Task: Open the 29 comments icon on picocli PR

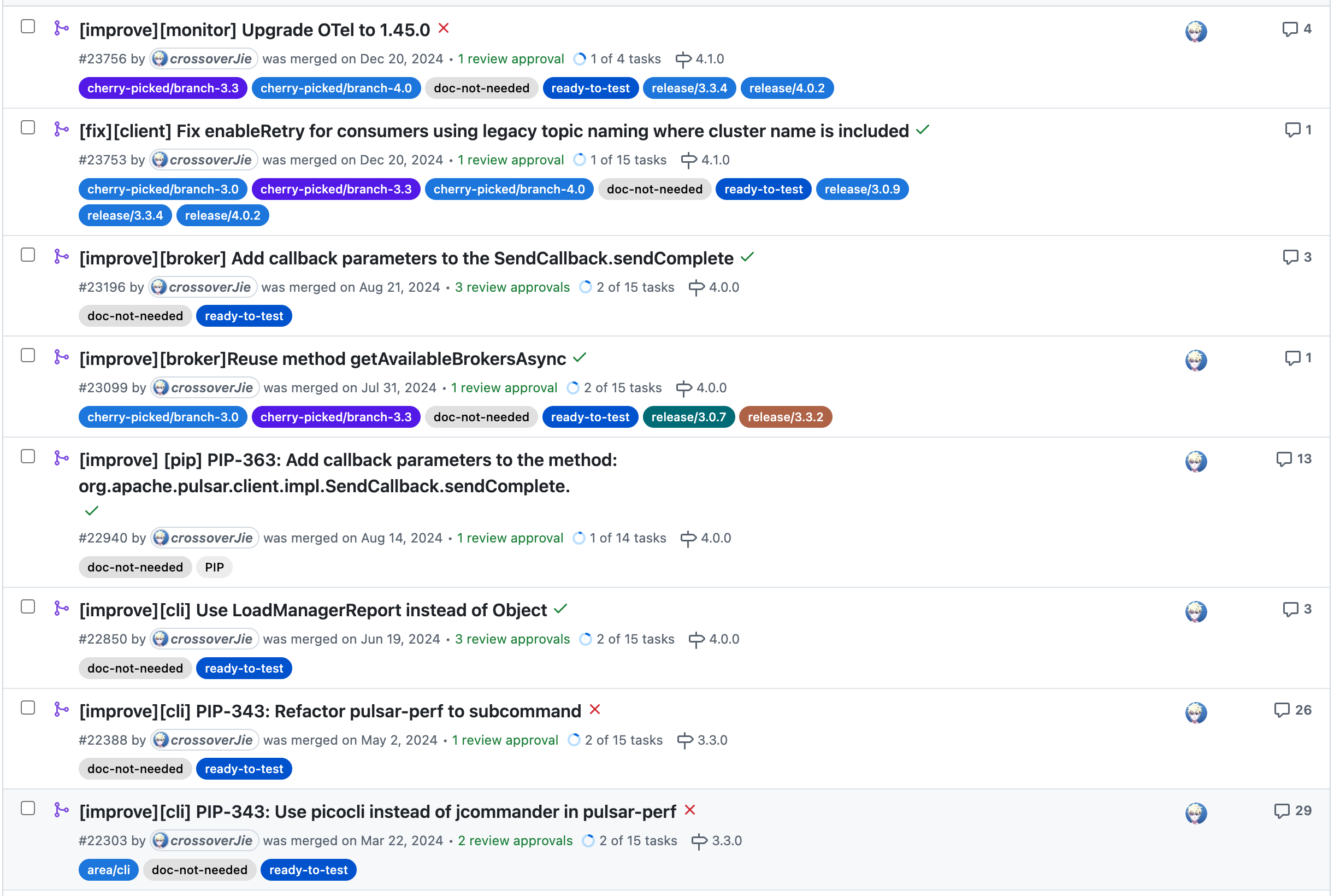Action: [1282, 811]
